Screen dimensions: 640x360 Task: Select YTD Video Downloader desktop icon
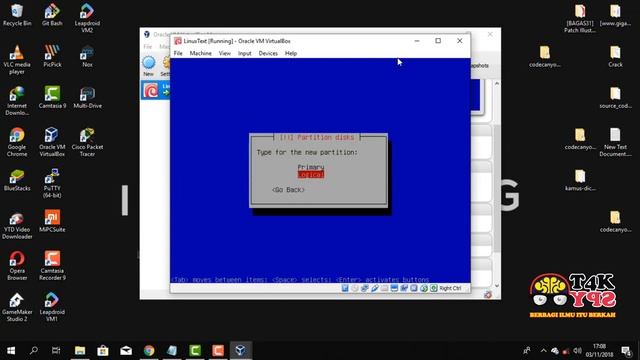click(x=17, y=225)
